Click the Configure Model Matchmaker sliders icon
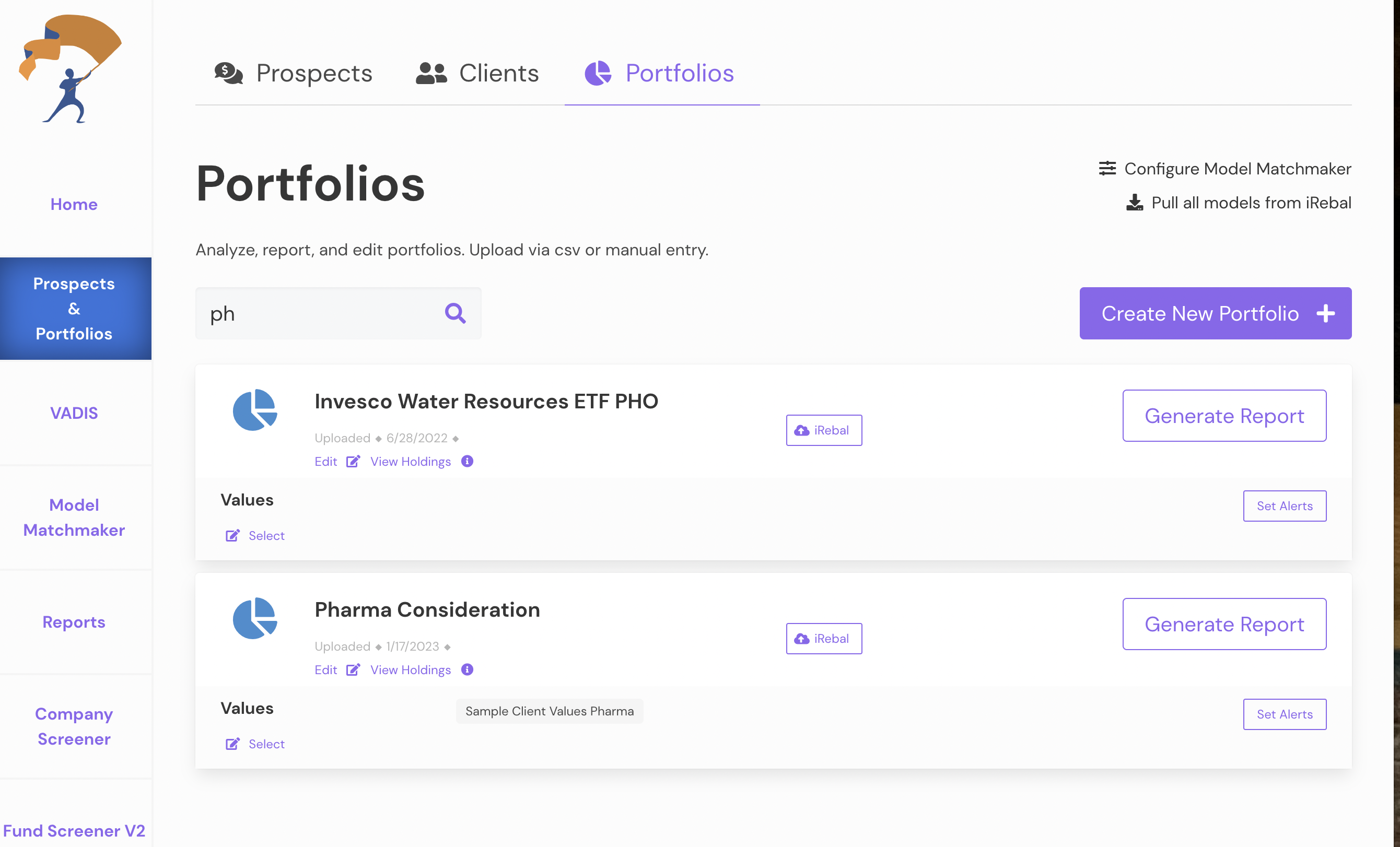 1107,169
